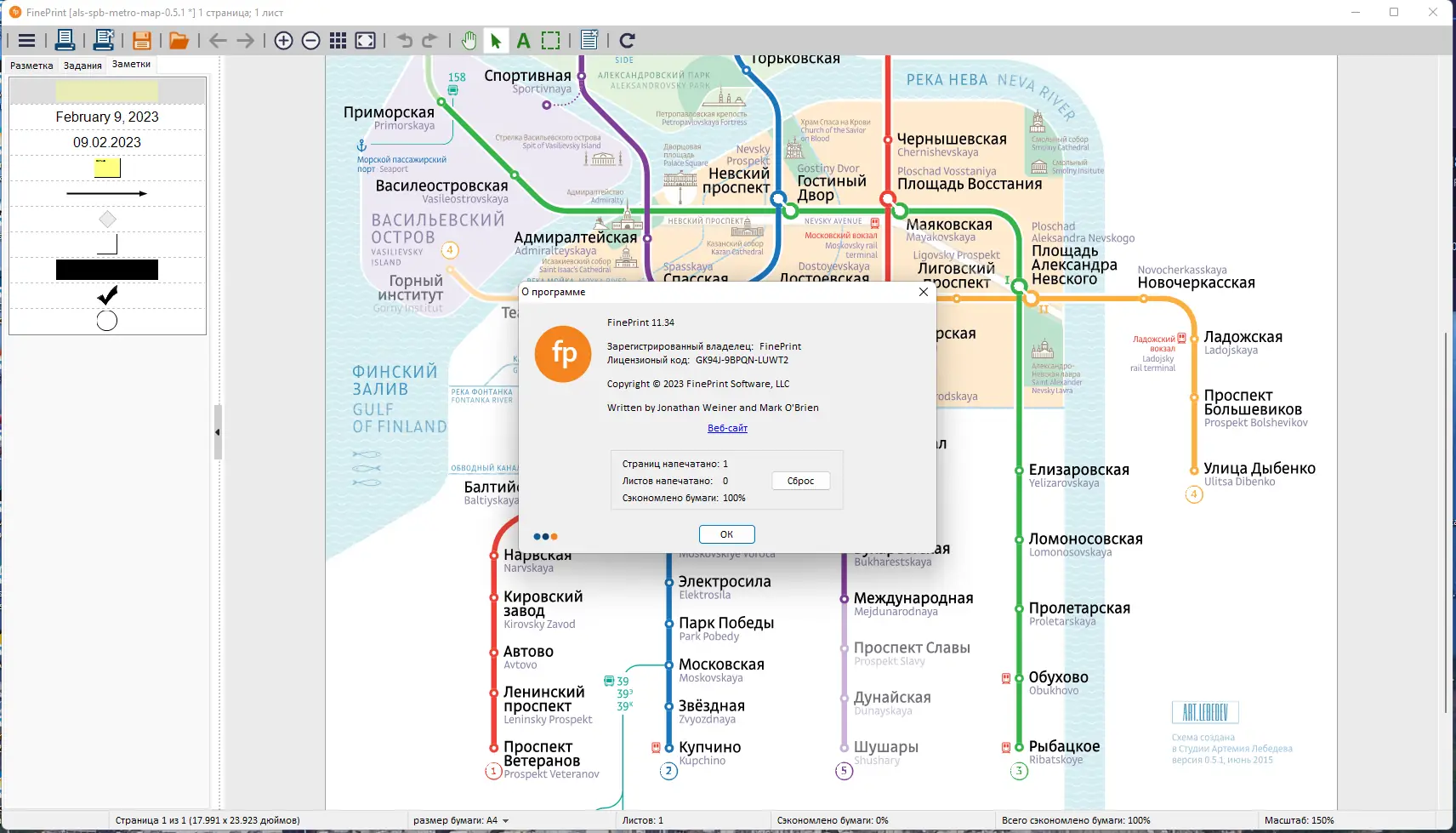Click the 'Copyright © 2023 FinePrint Software, LLC' line

point(698,384)
